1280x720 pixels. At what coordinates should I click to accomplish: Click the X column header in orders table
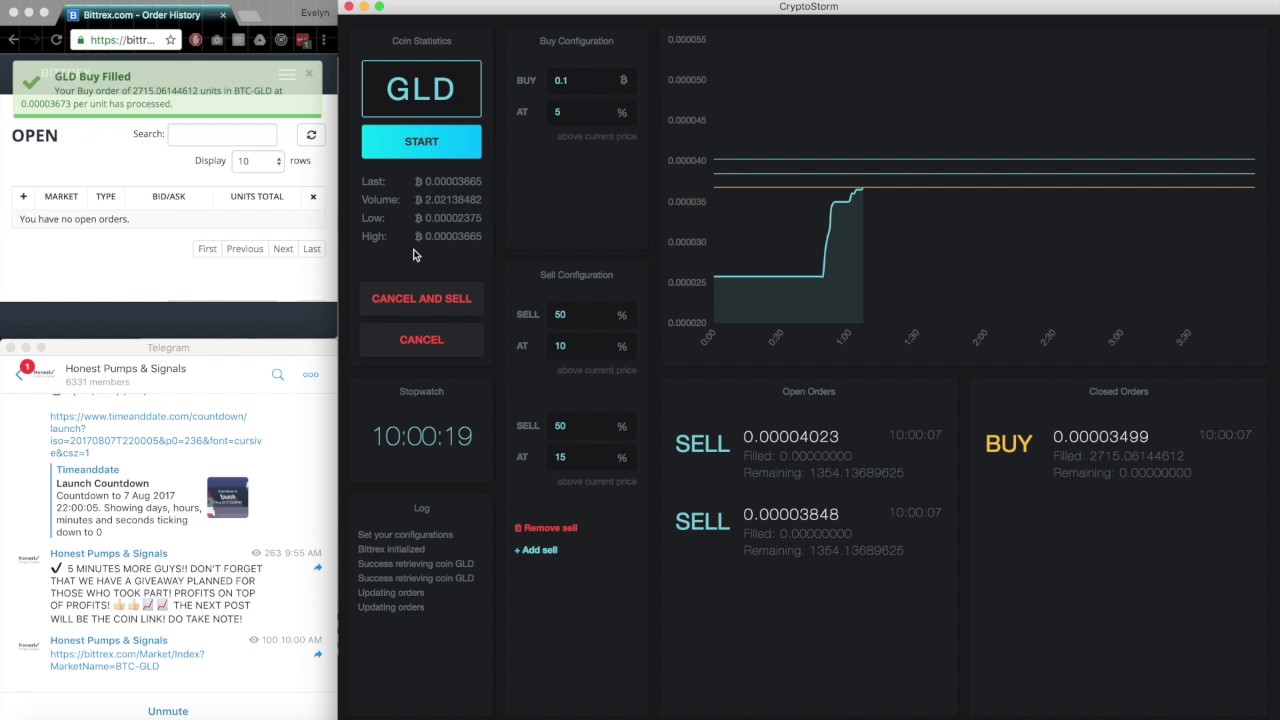313,197
